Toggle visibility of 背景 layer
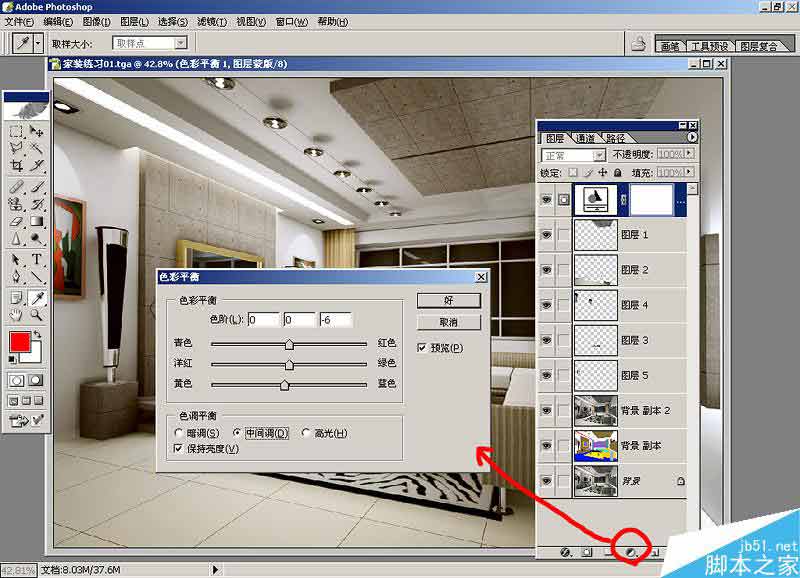800x578 pixels. pyautogui.click(x=546, y=481)
